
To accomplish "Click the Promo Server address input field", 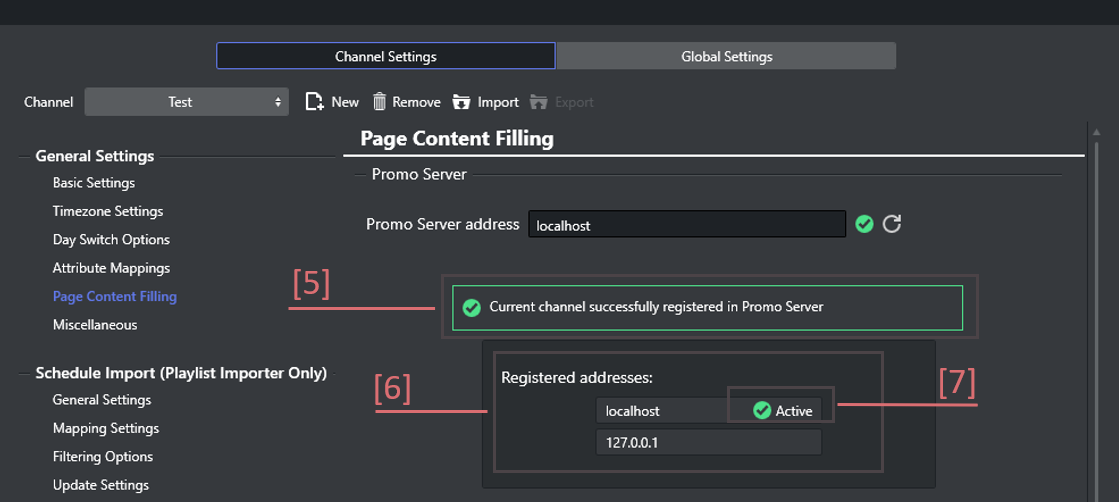I will click(686, 225).
